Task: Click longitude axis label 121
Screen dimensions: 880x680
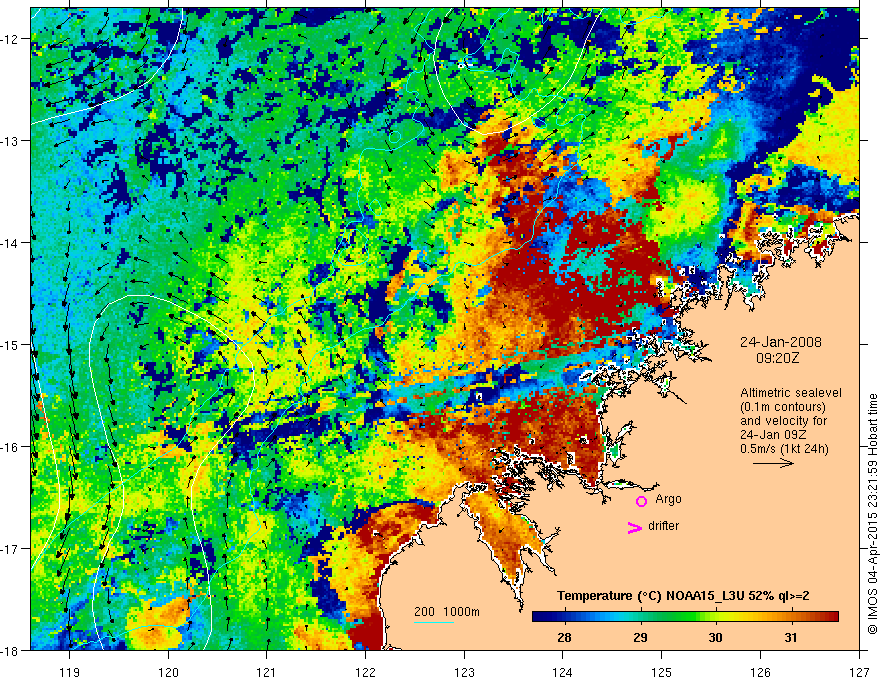Action: [x=267, y=672]
